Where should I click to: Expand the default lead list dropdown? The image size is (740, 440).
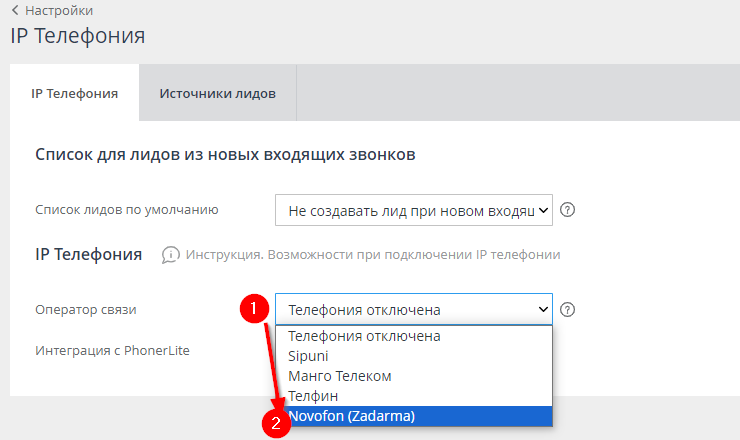413,210
